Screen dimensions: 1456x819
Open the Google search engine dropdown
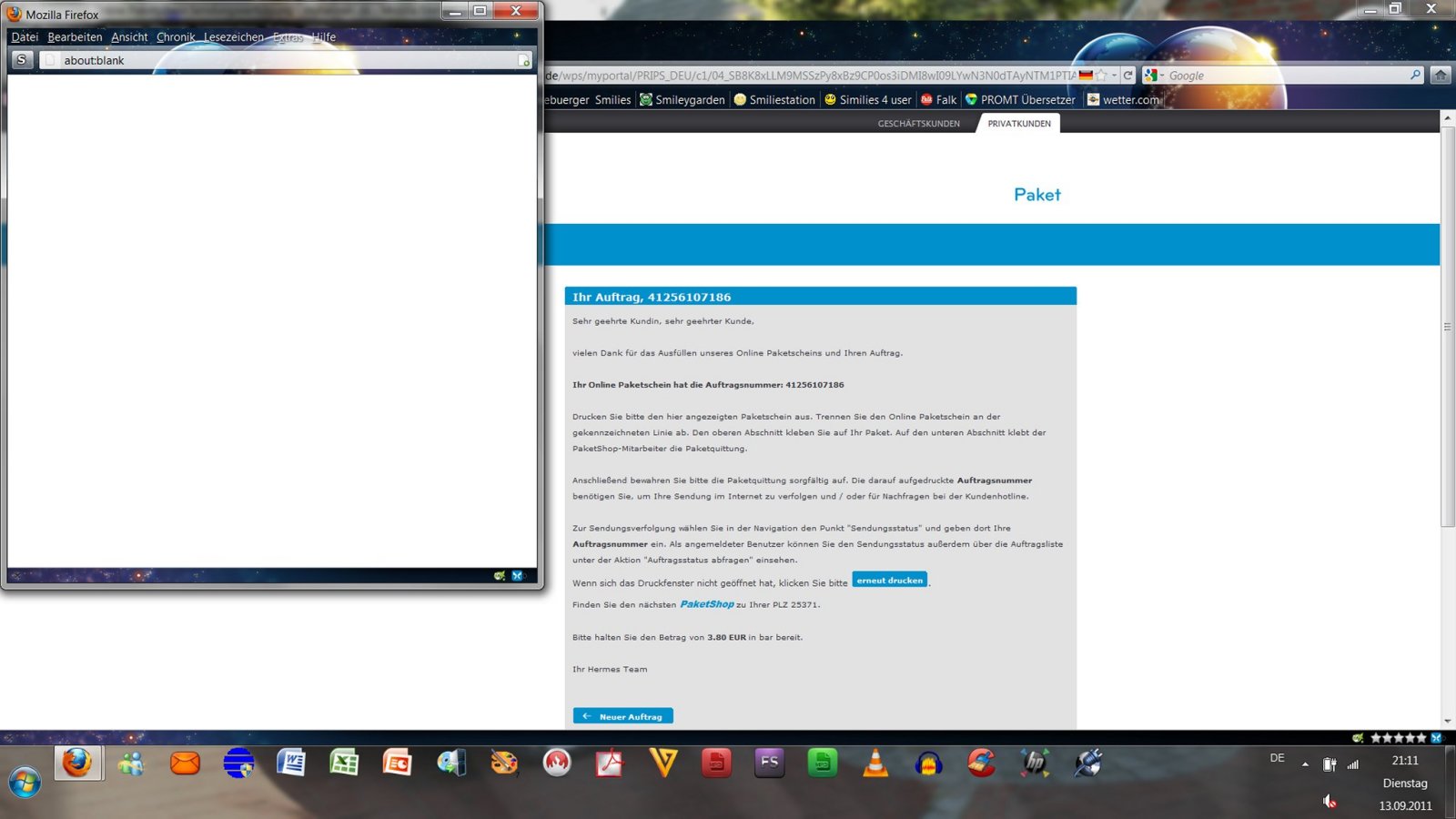1154,76
